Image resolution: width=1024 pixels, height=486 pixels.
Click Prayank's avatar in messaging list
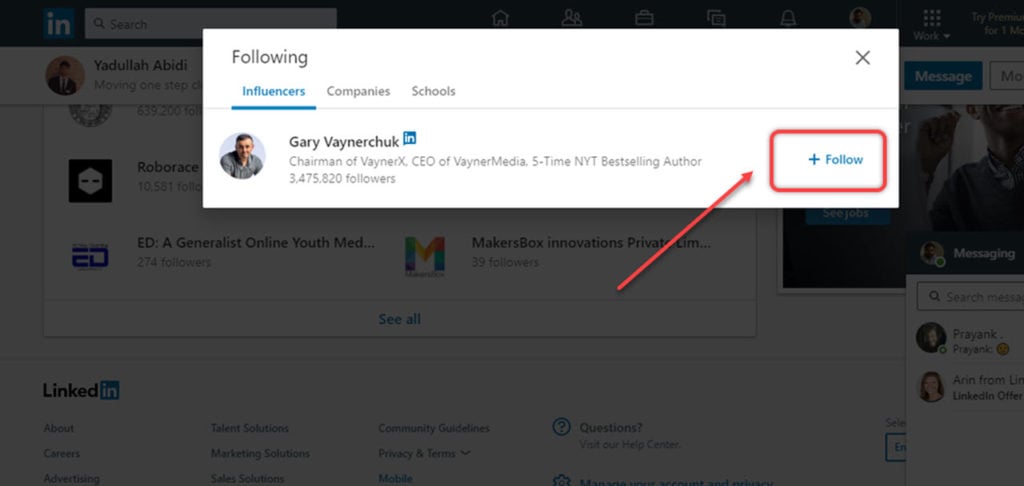[931, 338]
